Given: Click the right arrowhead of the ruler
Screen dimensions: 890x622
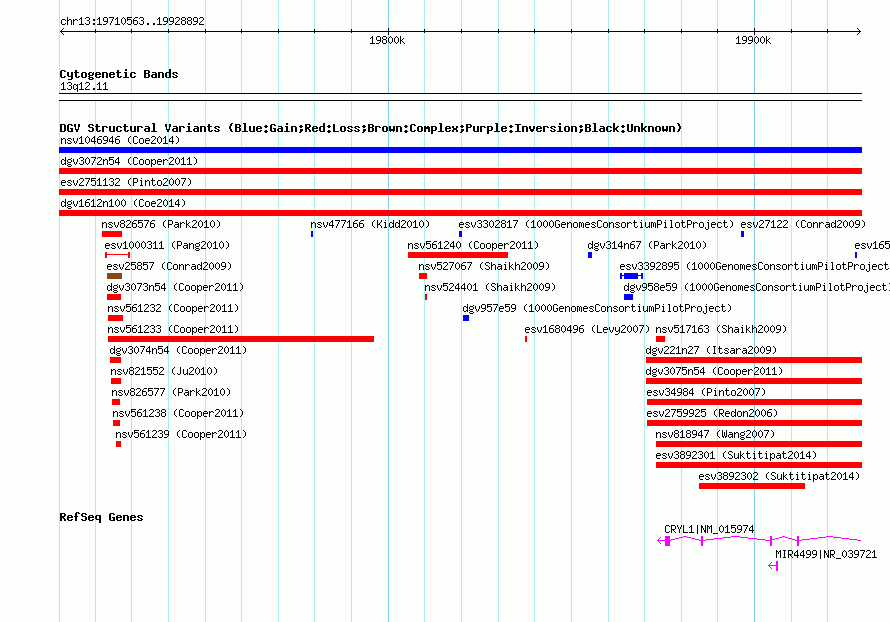Looking at the screenshot, I should tap(859, 32).
